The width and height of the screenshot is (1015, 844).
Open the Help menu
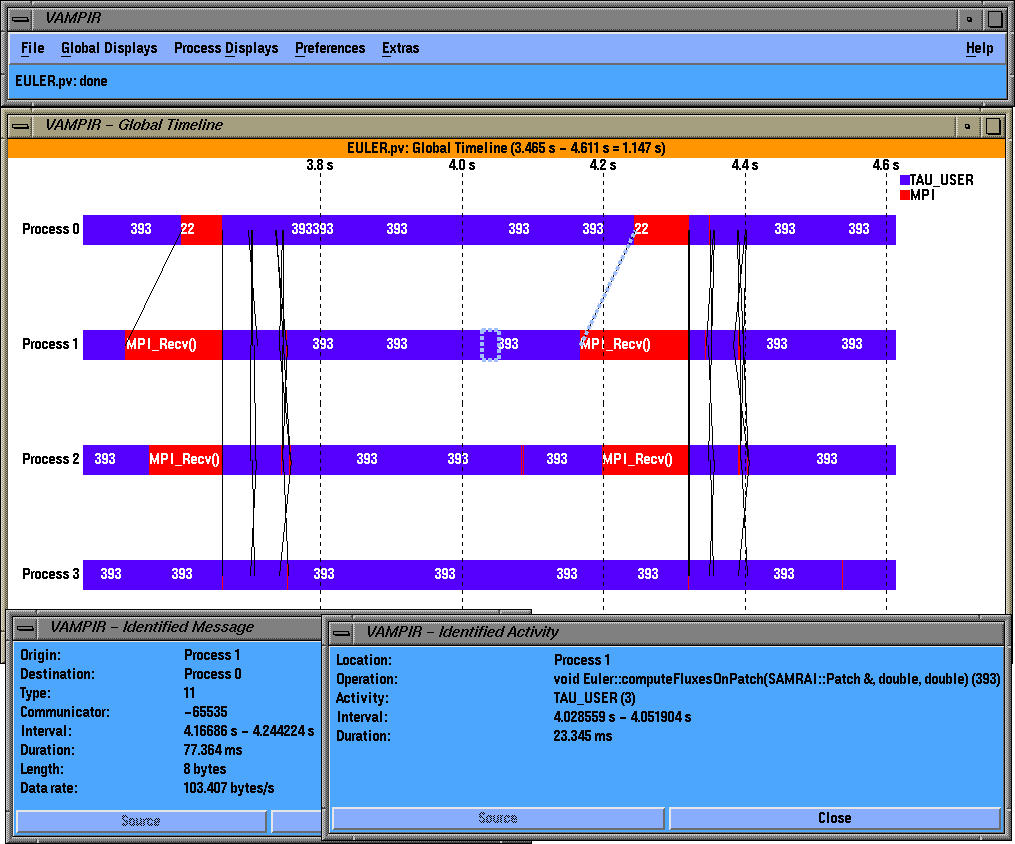click(980, 48)
